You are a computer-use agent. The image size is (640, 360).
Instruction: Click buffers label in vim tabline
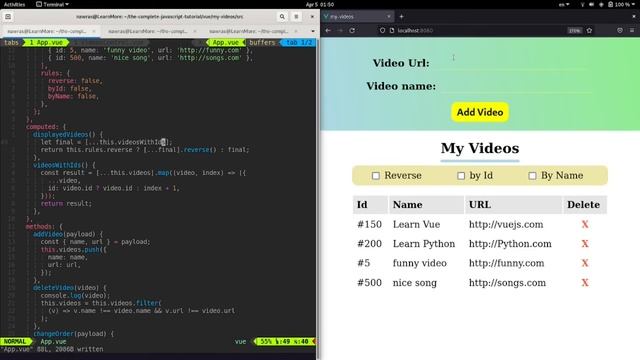tap(262, 42)
